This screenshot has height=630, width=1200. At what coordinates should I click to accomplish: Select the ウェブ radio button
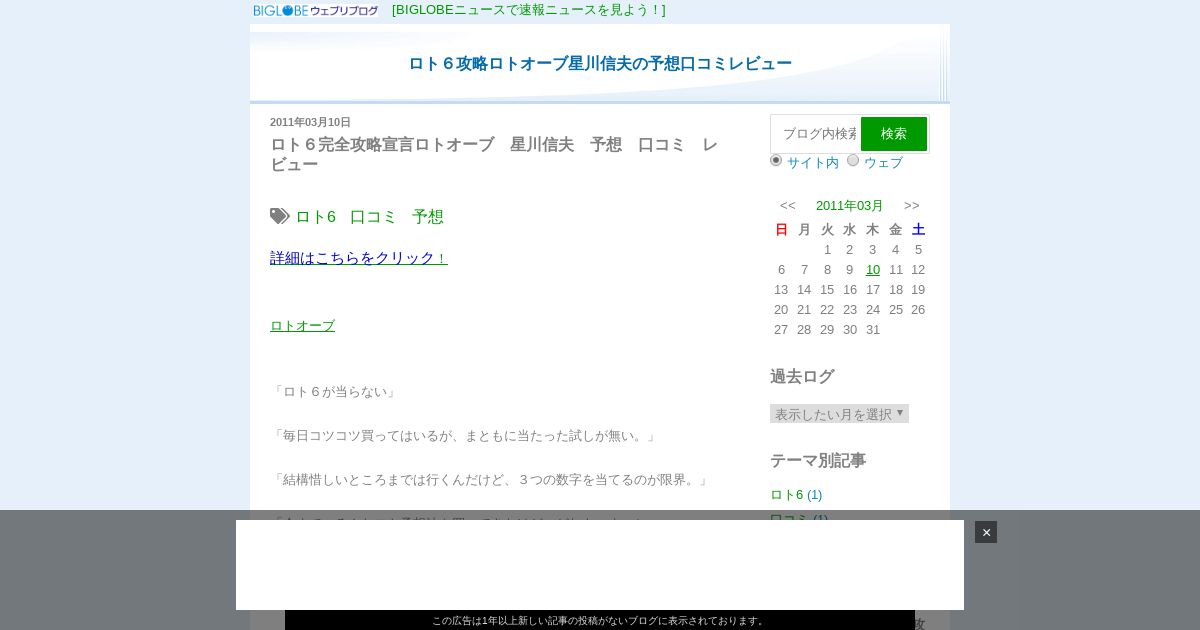853,160
